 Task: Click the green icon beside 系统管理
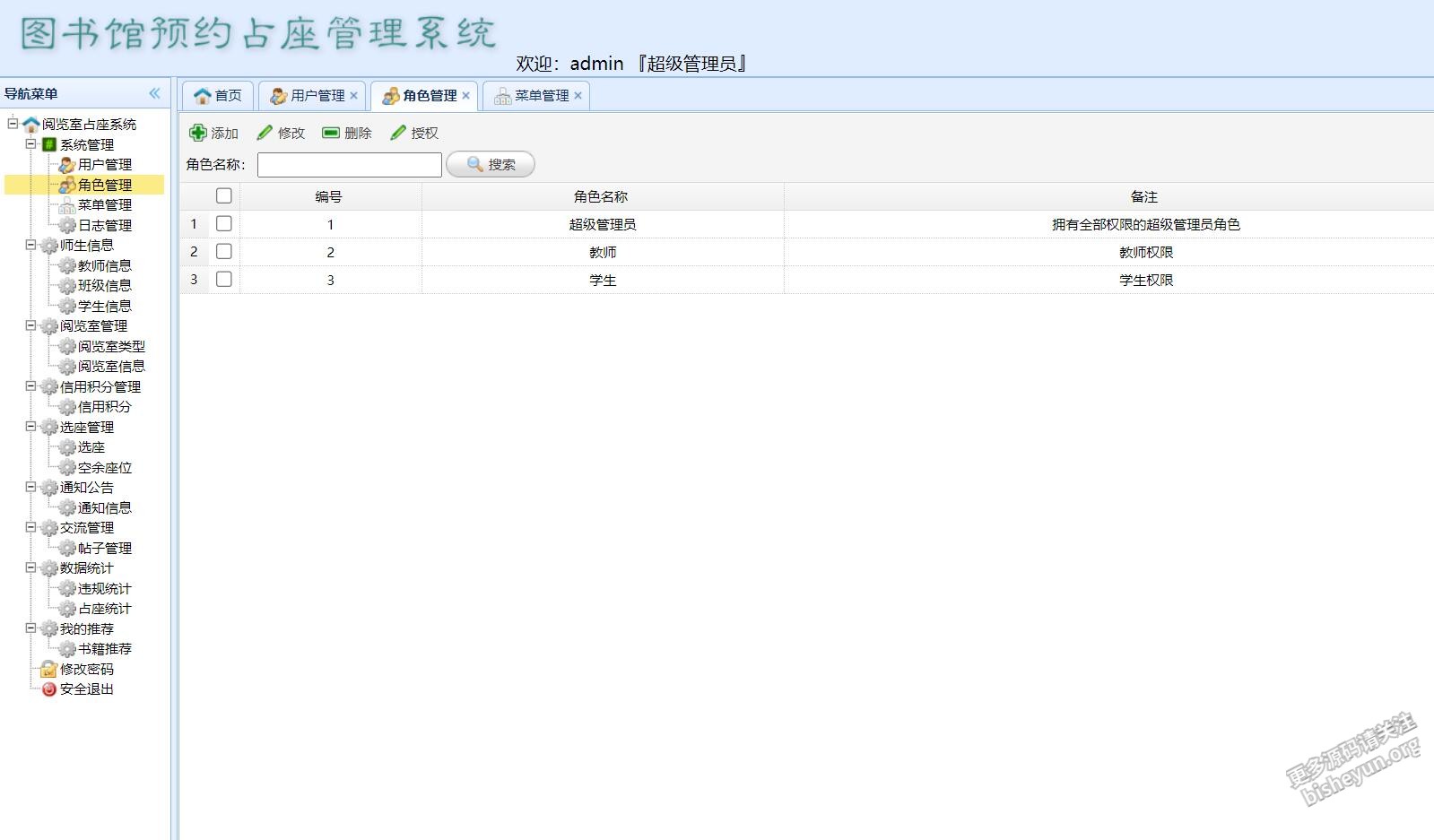point(50,144)
